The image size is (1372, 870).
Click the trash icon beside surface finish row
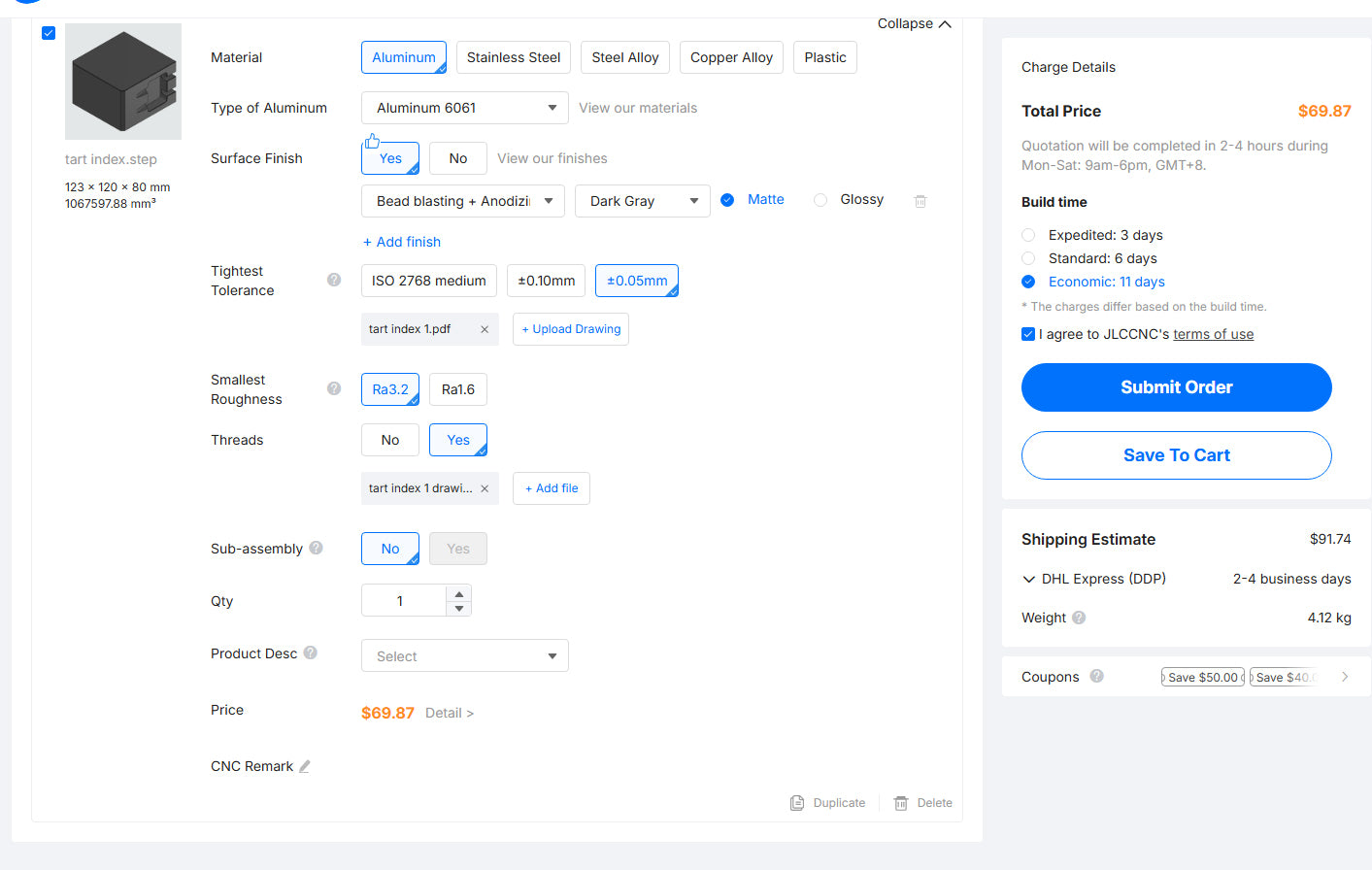tap(920, 201)
